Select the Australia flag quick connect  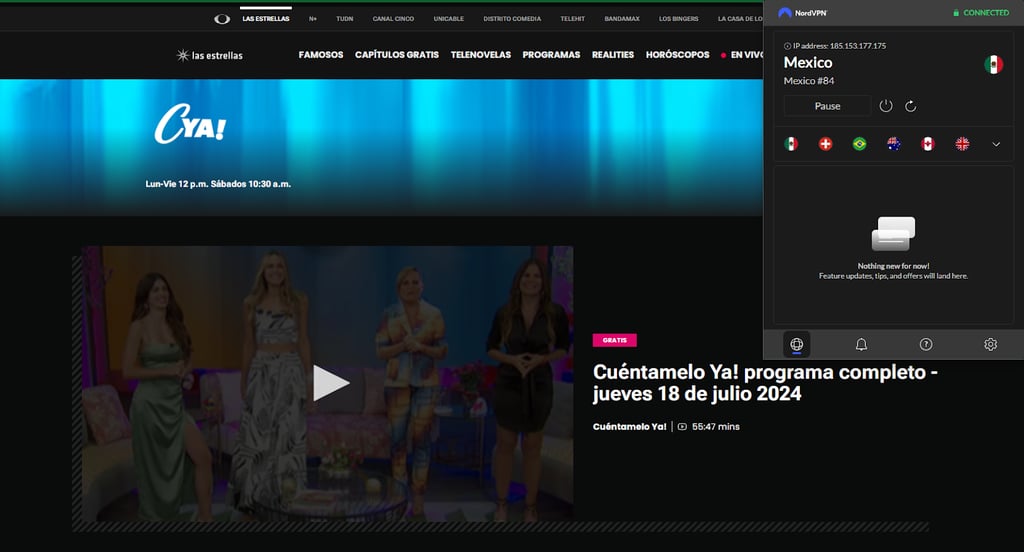pyautogui.click(x=893, y=144)
